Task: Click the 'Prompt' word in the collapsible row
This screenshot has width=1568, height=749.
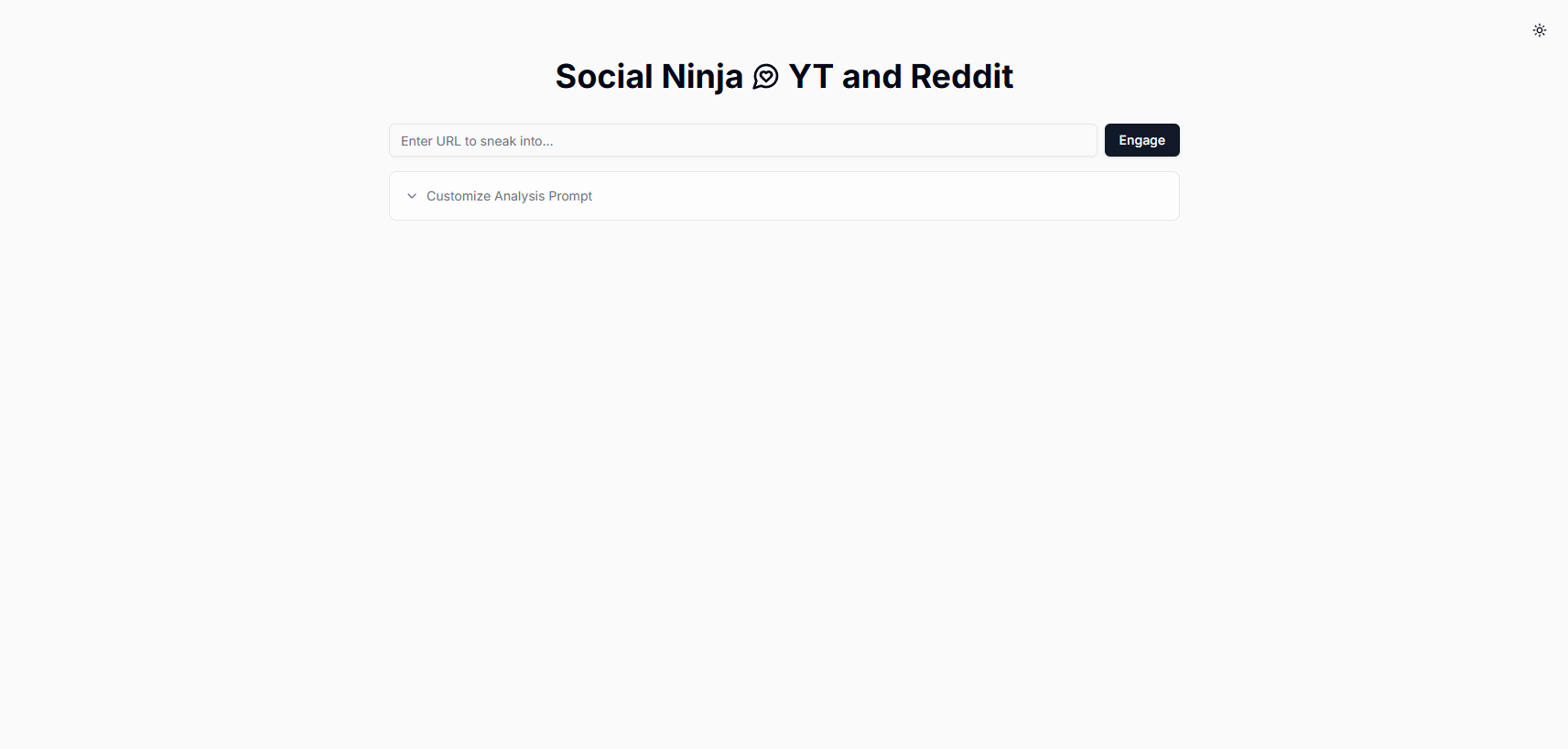Action: pyautogui.click(x=570, y=196)
